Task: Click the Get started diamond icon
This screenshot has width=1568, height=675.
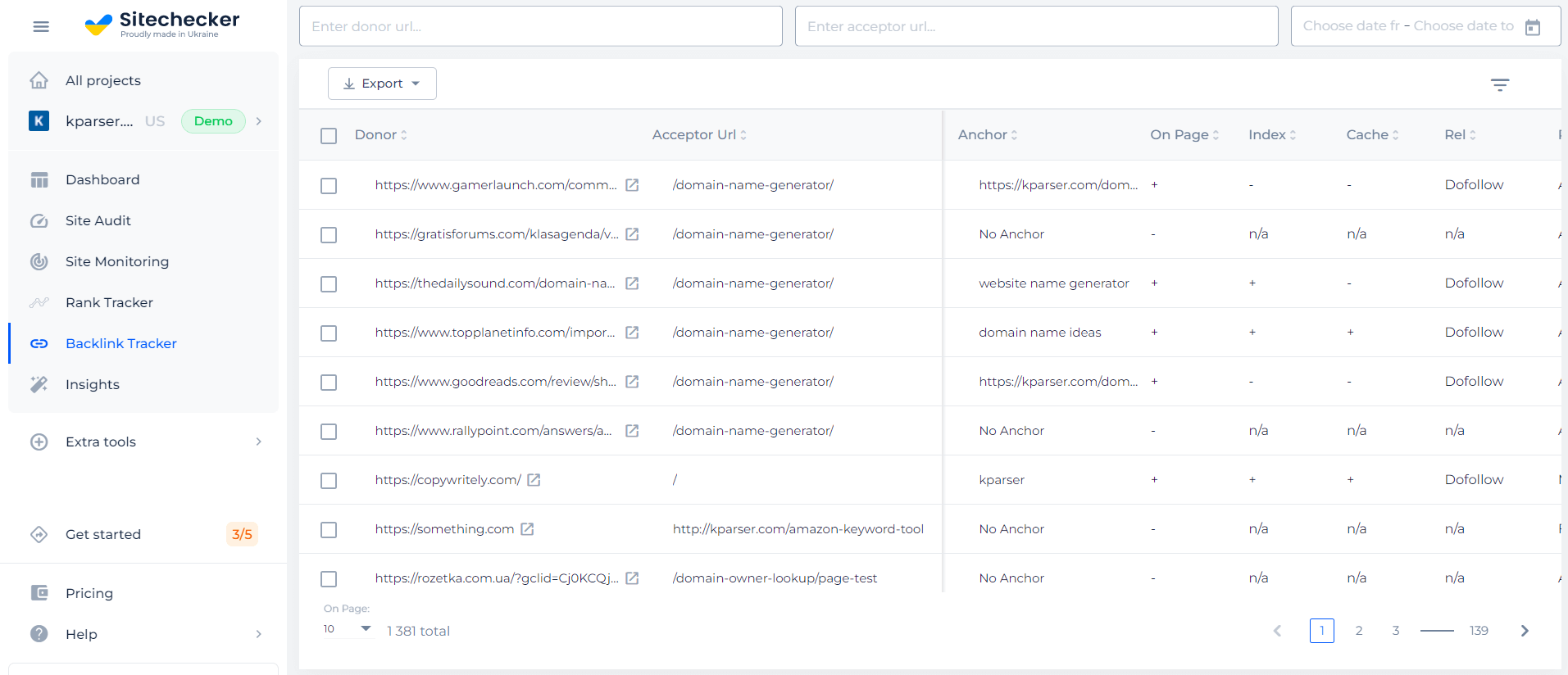Action: click(39, 534)
